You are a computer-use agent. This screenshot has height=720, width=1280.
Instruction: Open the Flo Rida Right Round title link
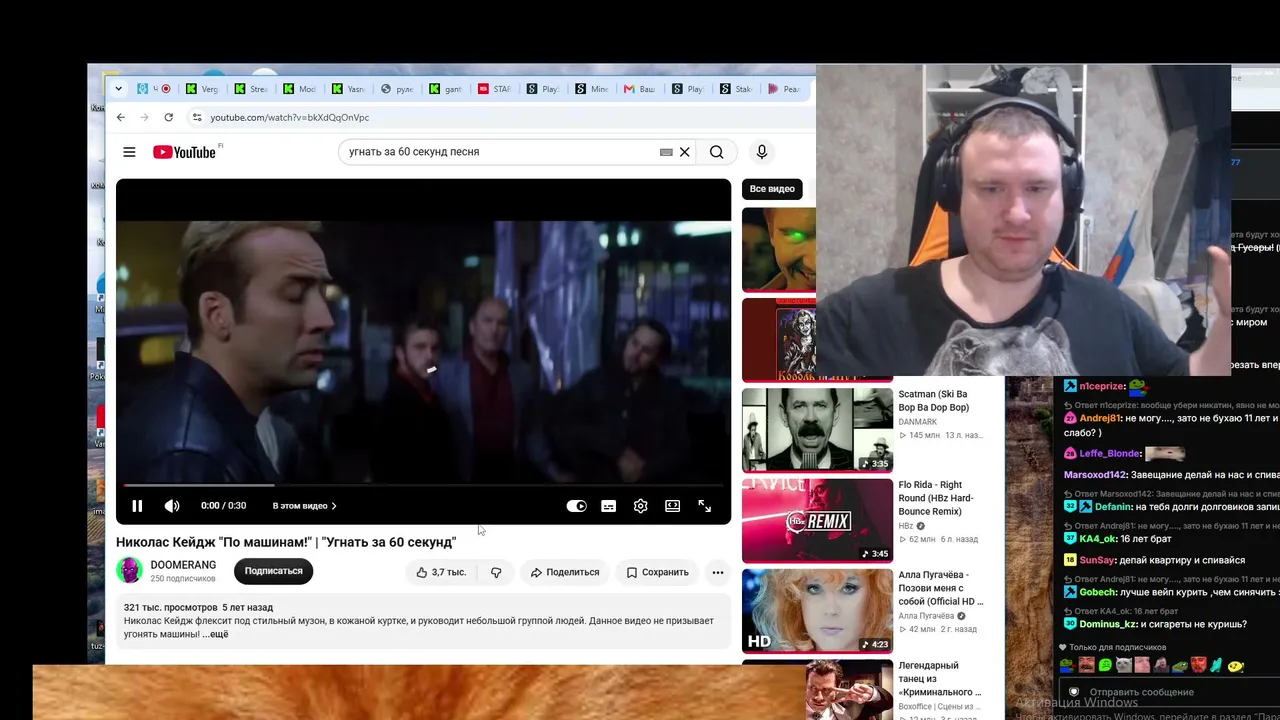936,498
